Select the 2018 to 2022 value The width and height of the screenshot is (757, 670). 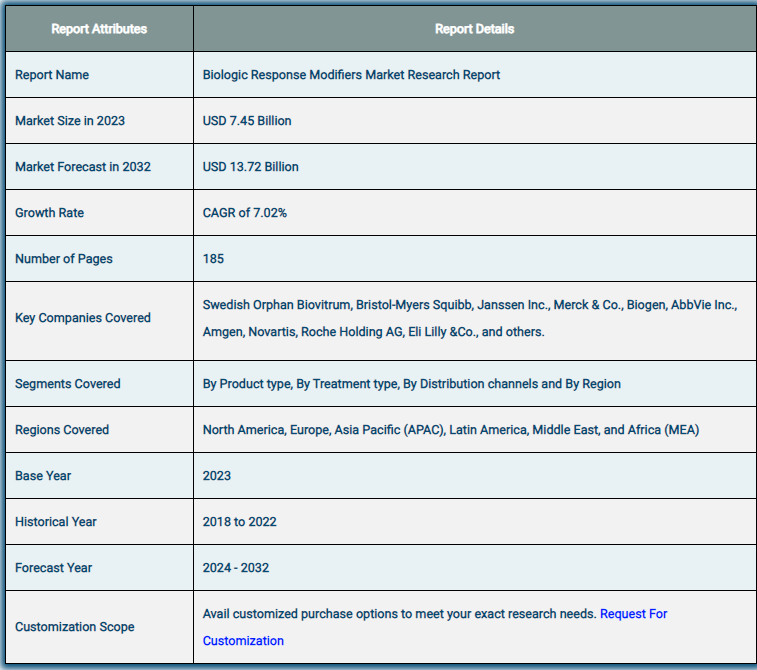(x=239, y=522)
